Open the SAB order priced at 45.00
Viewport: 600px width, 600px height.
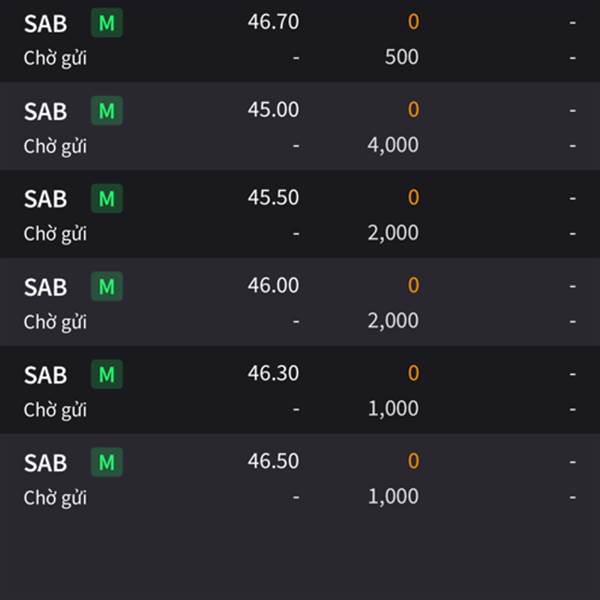pos(300,126)
